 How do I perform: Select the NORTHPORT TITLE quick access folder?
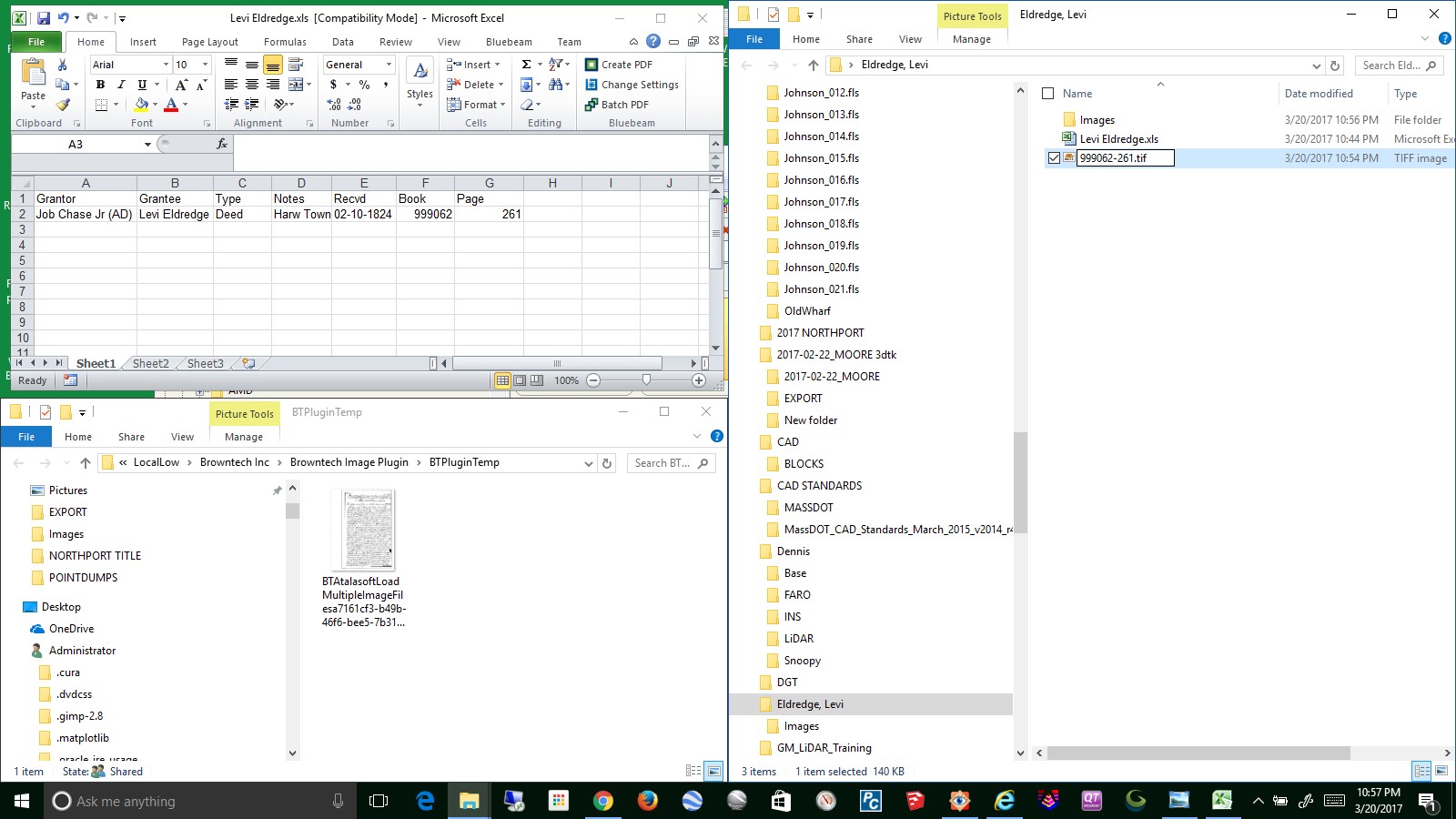tap(95, 556)
